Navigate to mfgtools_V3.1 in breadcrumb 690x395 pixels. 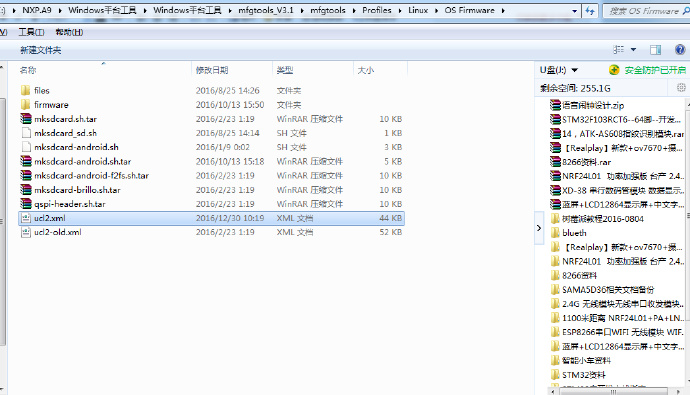pos(266,10)
